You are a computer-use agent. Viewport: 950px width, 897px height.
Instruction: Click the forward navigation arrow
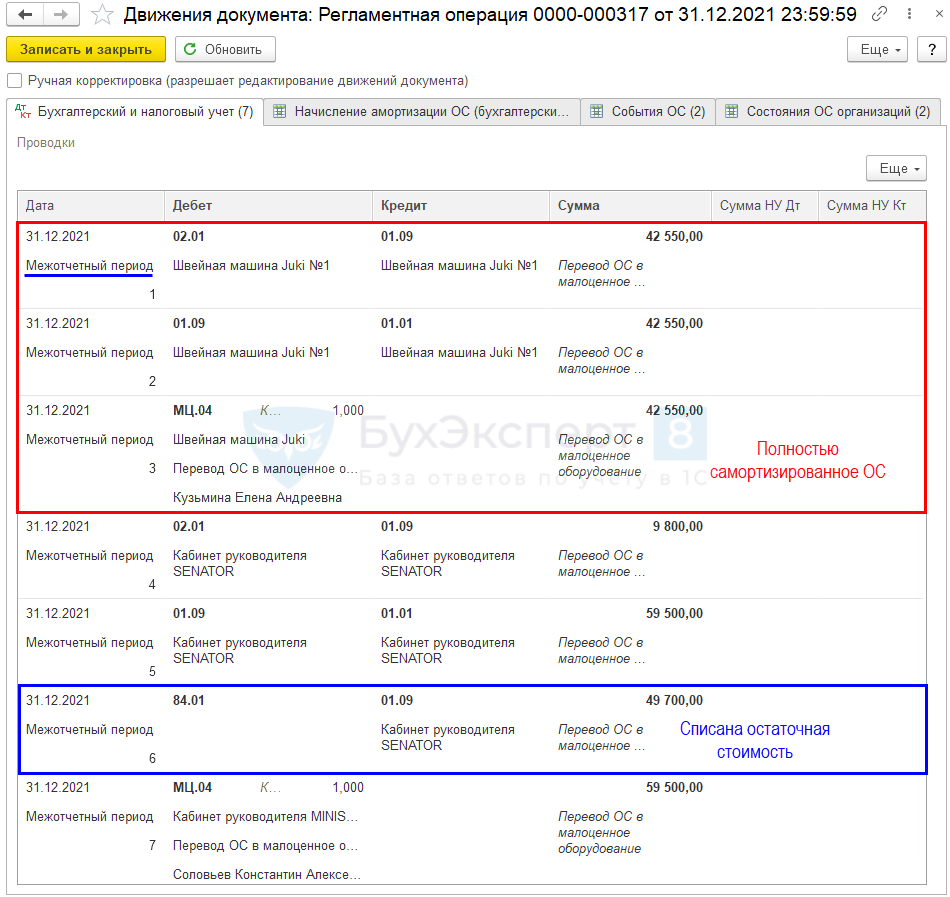click(60, 14)
